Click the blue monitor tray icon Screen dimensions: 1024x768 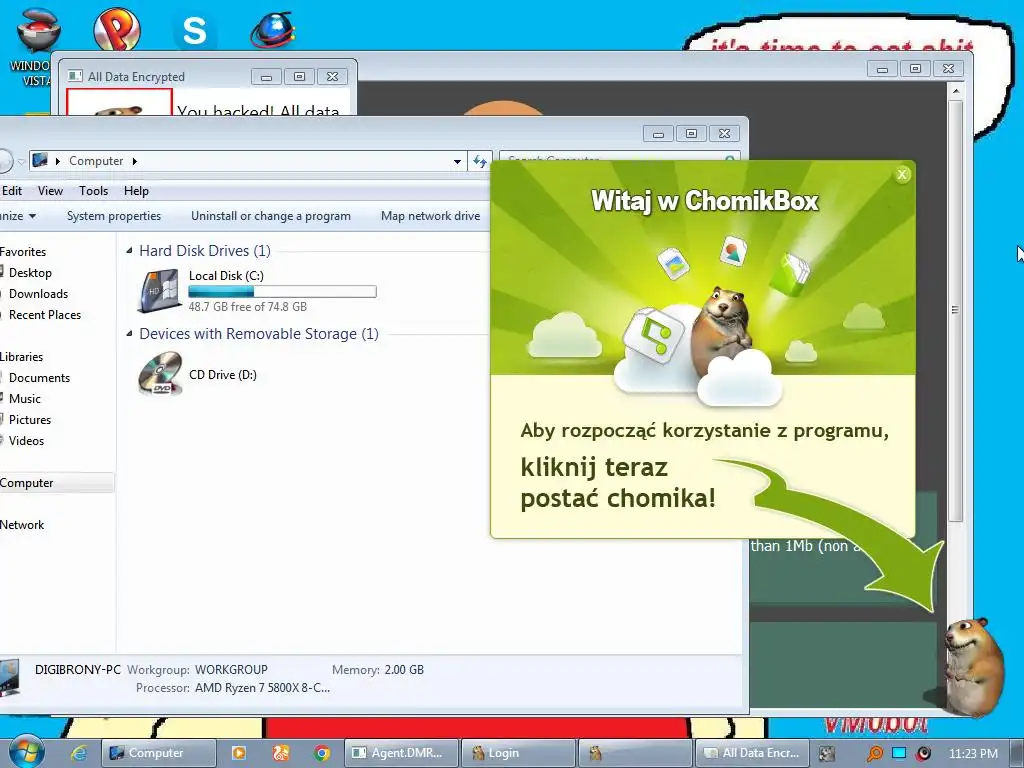tap(899, 753)
